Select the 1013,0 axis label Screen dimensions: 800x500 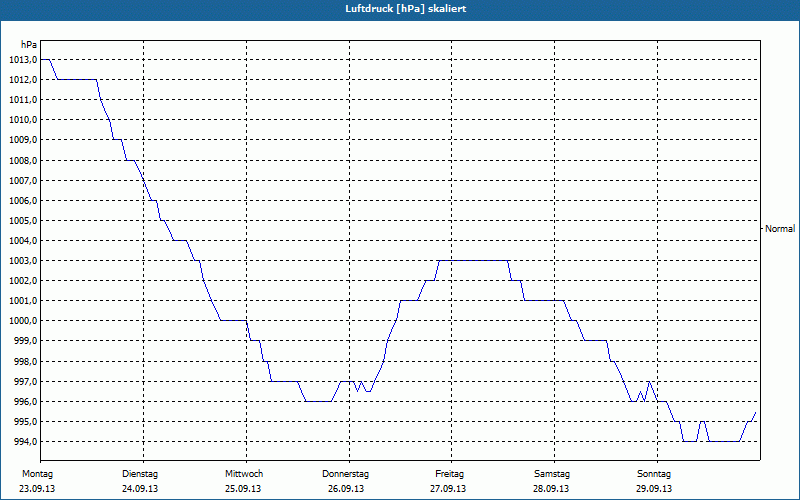tap(23, 60)
